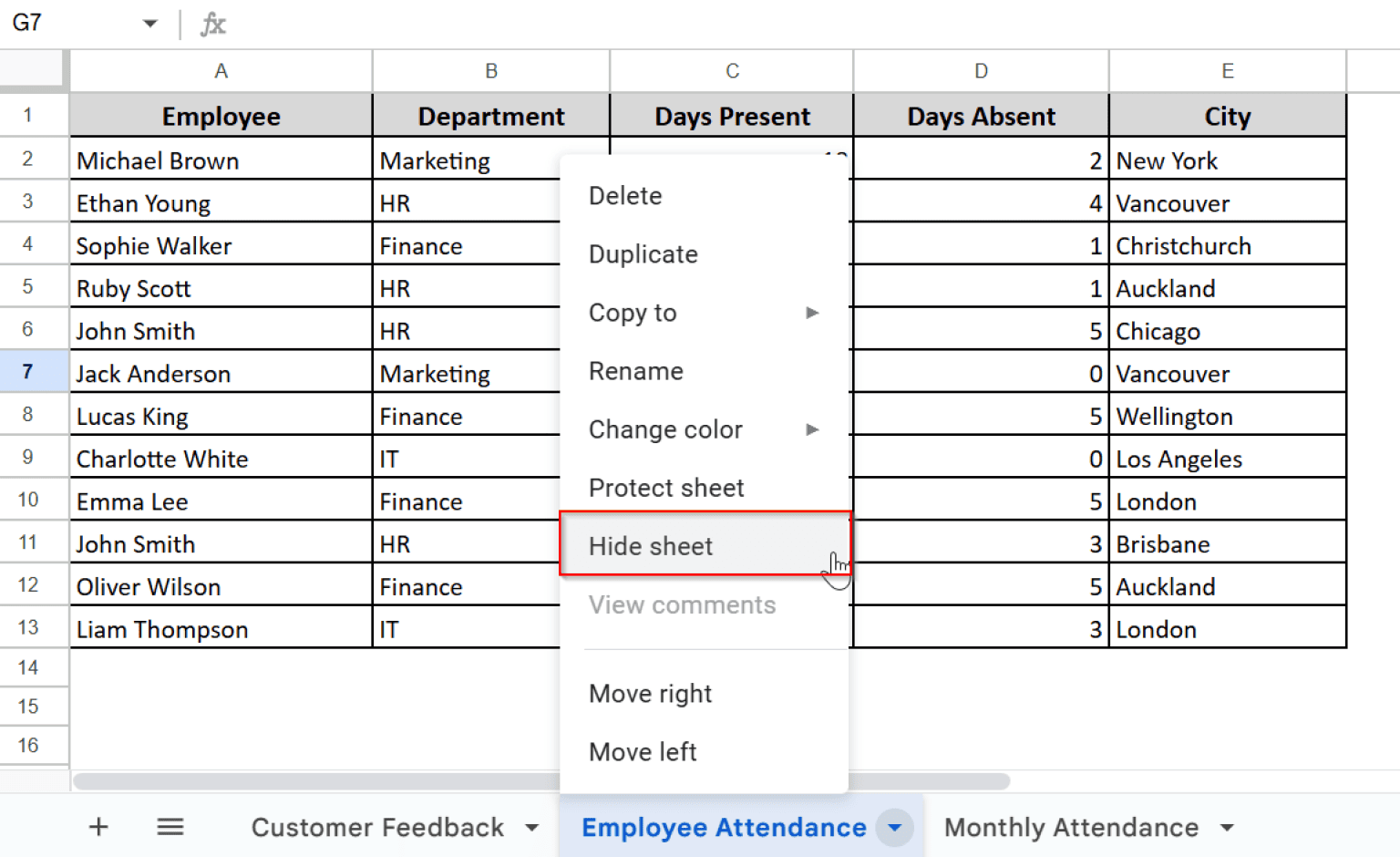Image resolution: width=1400 pixels, height=857 pixels.
Task: Open the Employee Attendance tab dropdown arrow
Action: [x=895, y=827]
